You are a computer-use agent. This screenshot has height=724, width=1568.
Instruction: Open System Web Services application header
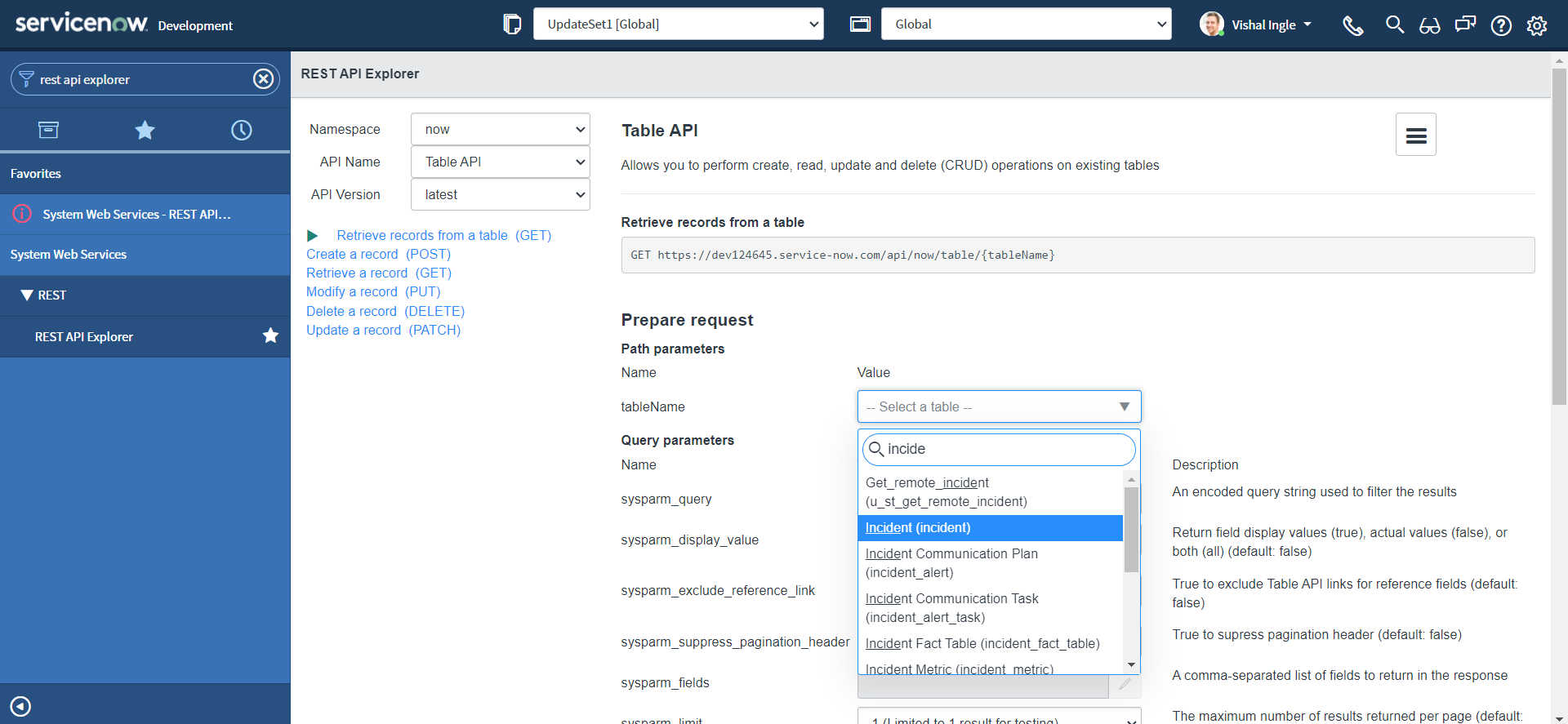tap(145, 255)
